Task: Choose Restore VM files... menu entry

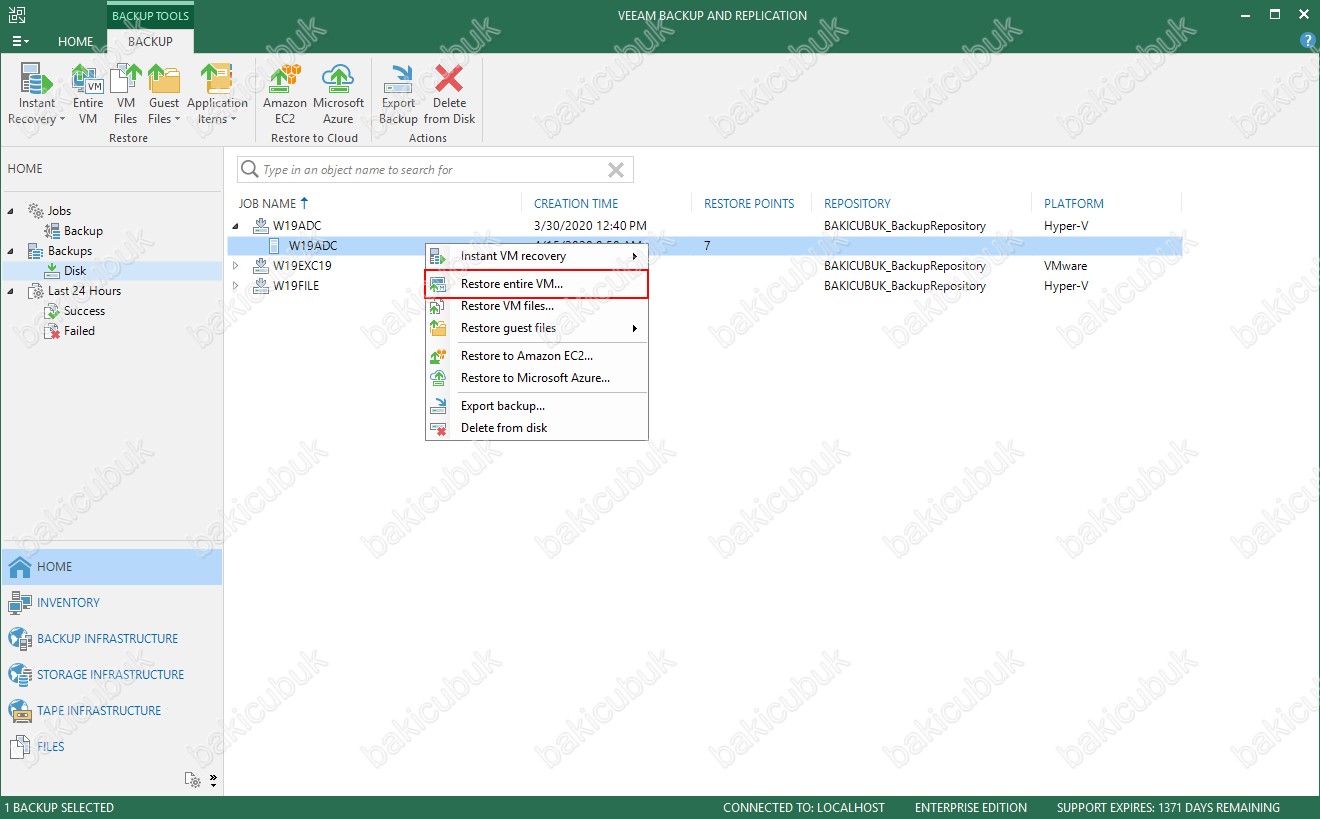Action: 537,306
